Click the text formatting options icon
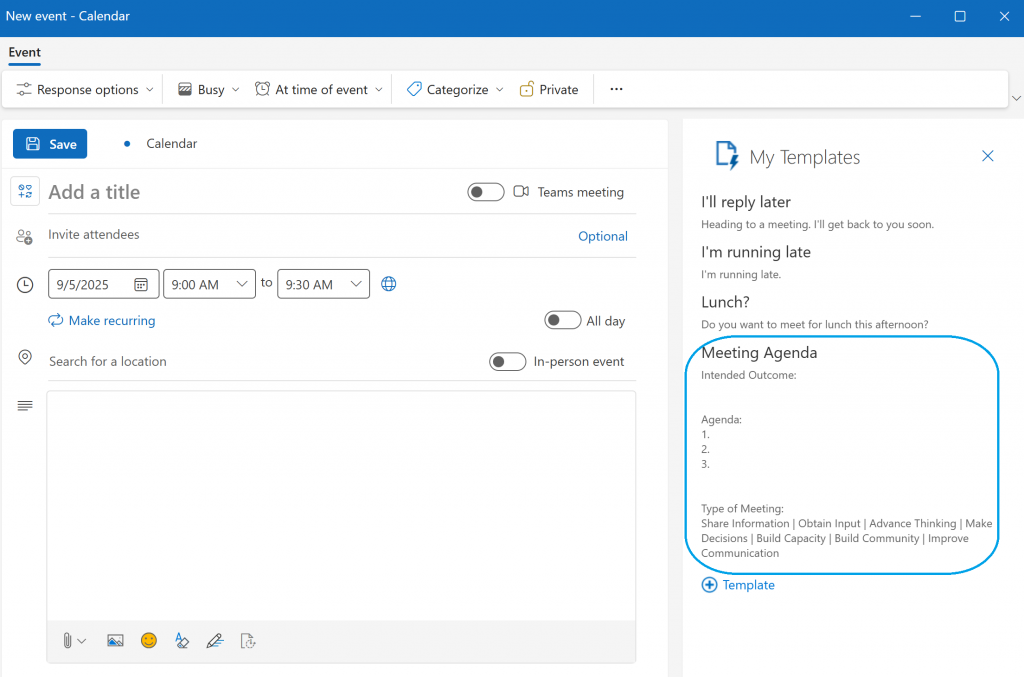 [182, 641]
